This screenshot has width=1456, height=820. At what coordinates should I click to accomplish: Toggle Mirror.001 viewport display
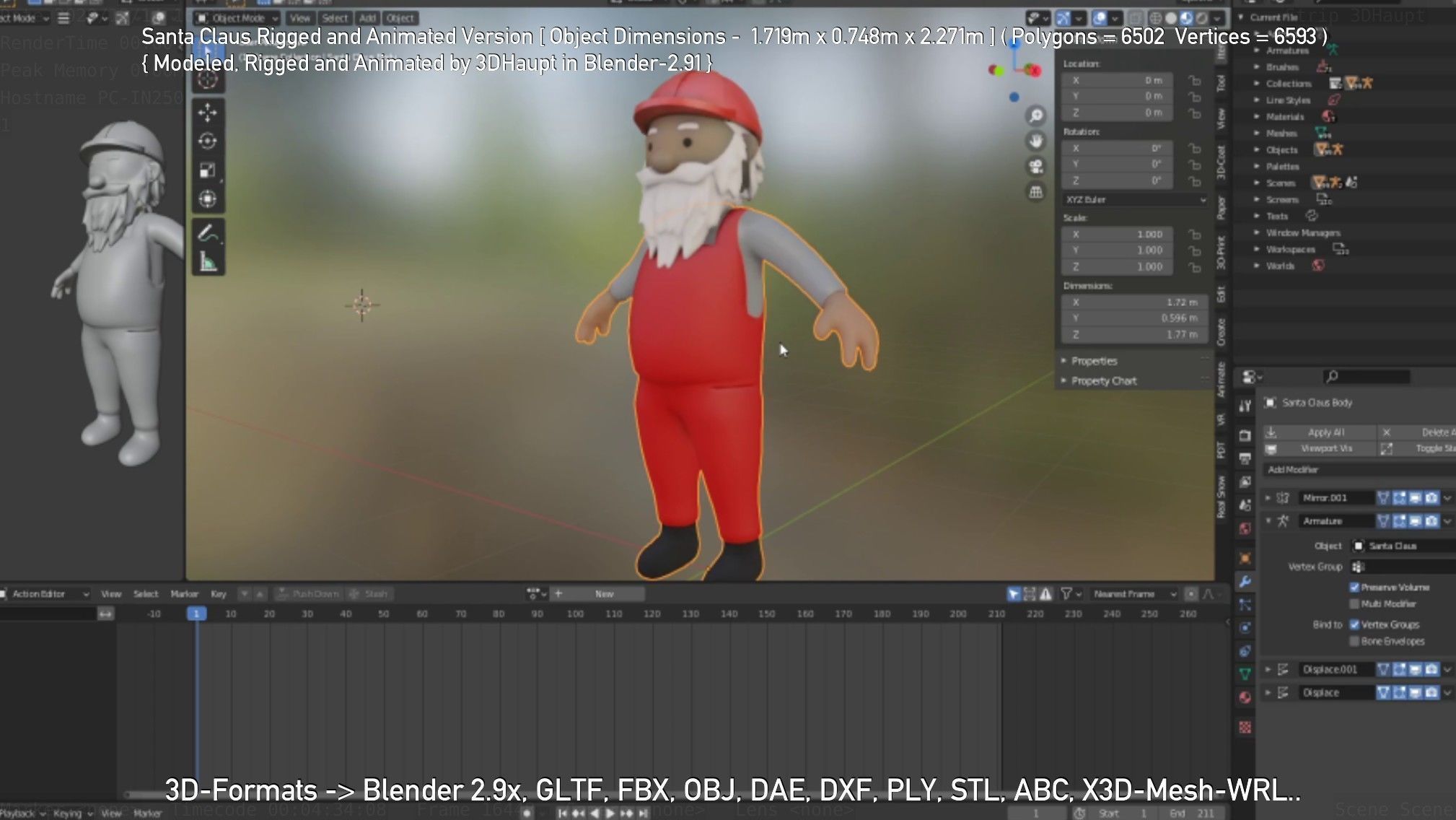tap(1416, 497)
